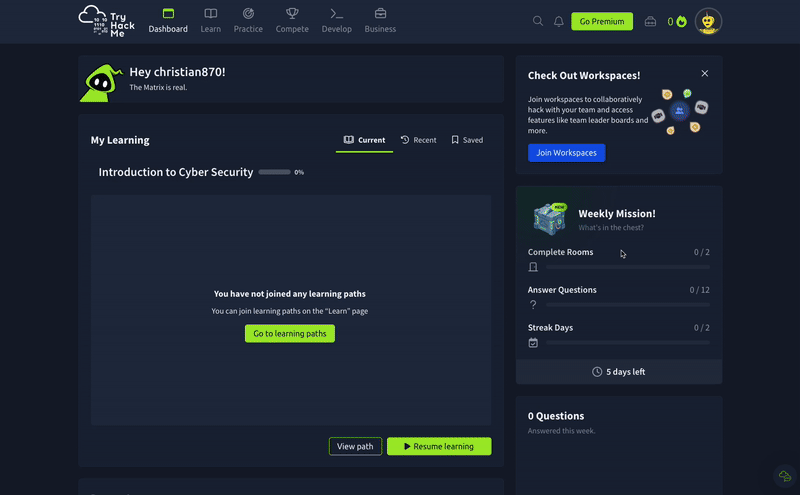Click the Resume learning button
Screen dimensions: 800x495
pyautogui.click(x=439, y=447)
